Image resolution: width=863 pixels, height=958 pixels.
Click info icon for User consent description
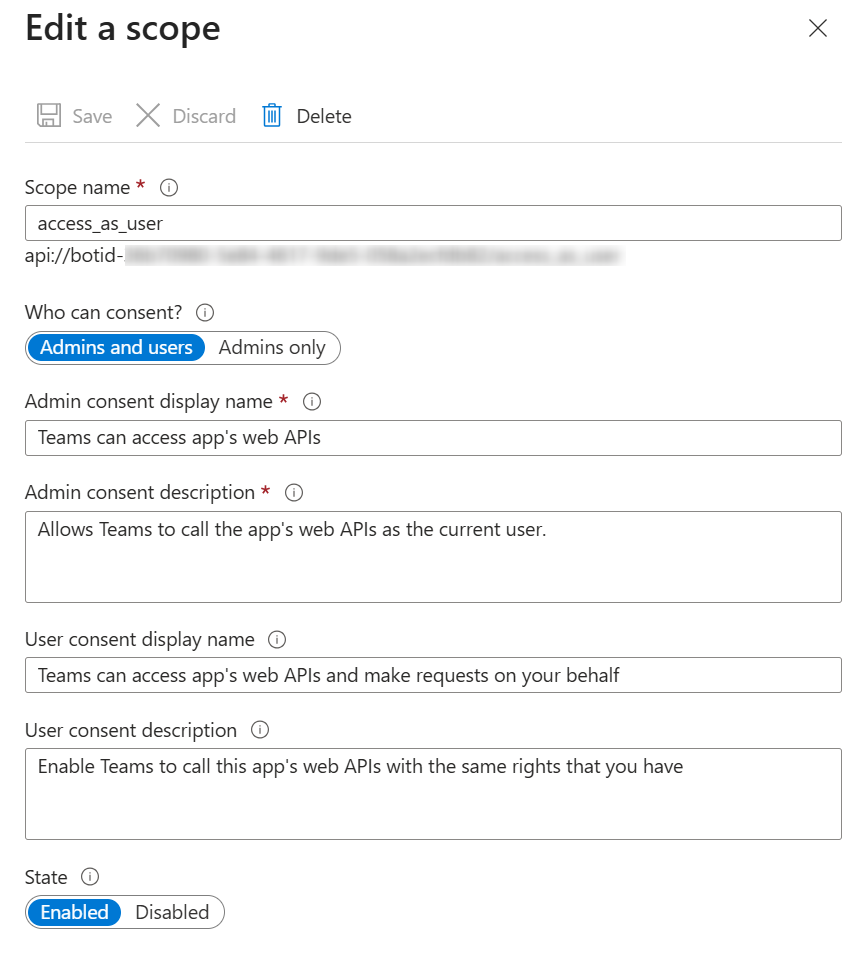[x=260, y=730]
